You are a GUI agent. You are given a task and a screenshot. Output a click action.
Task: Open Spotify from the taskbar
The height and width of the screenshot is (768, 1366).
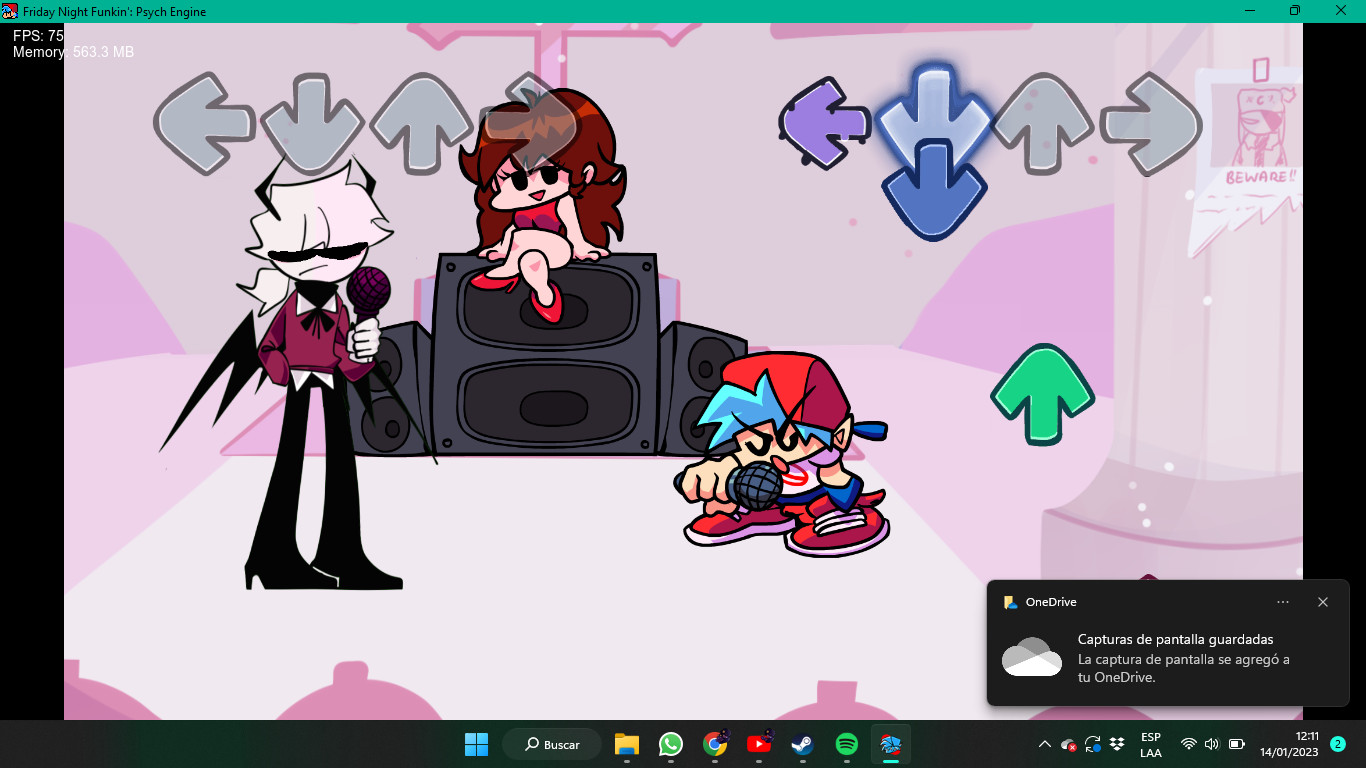(846, 744)
